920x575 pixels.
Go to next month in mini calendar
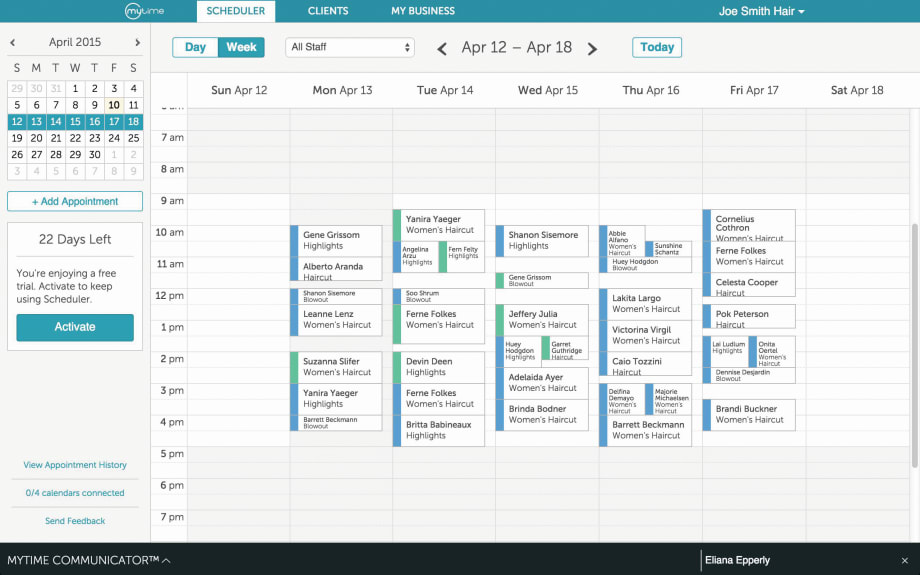137,42
